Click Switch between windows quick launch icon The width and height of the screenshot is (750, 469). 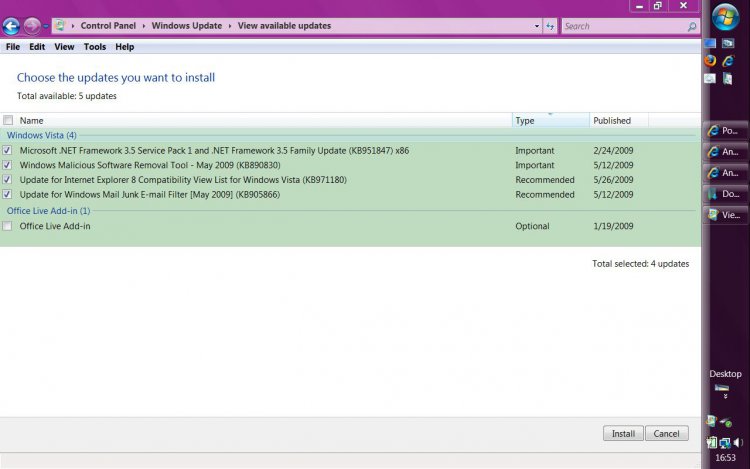pyautogui.click(x=728, y=44)
